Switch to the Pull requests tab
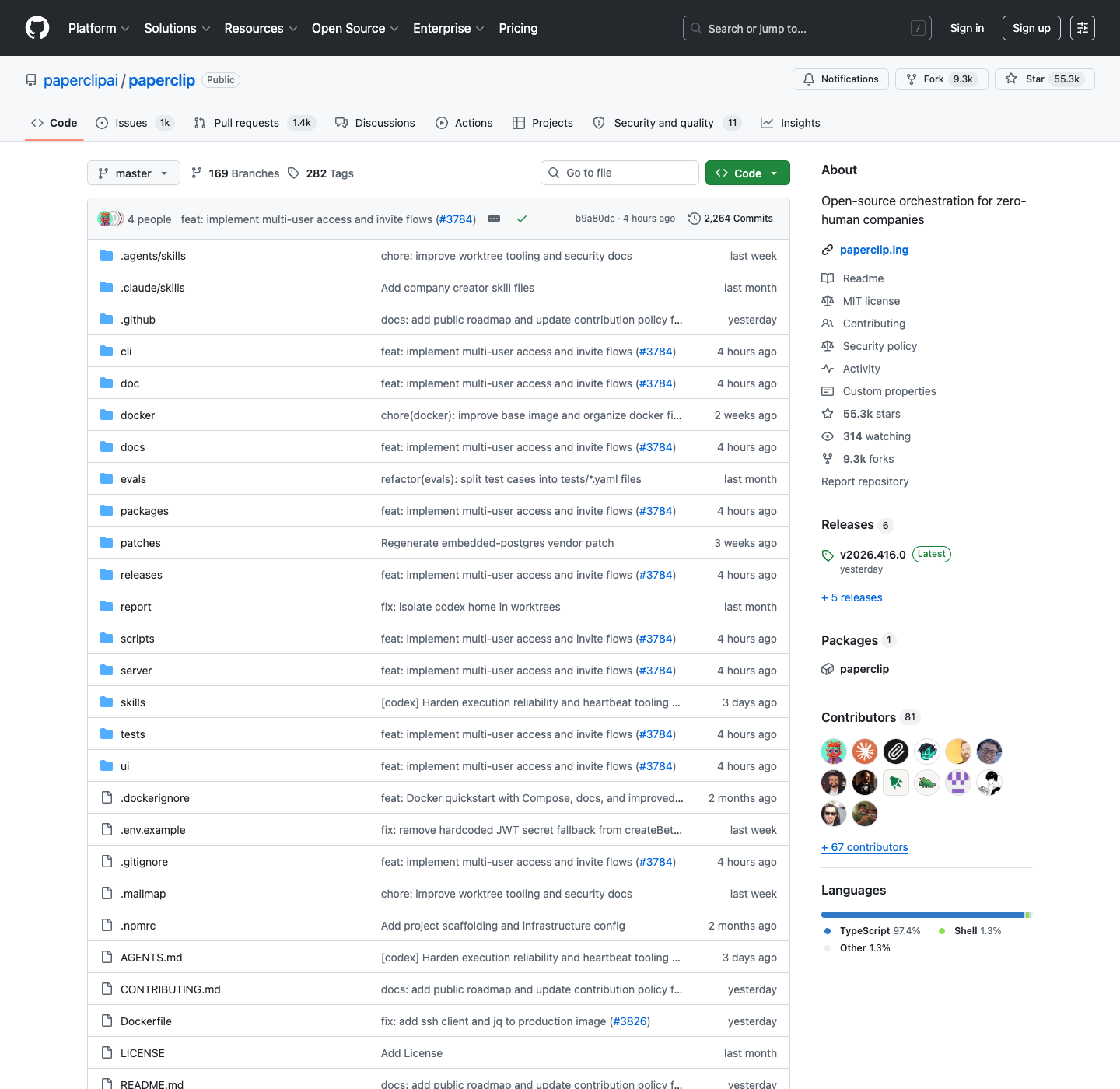Viewport: 1120px width, 1089px height. click(246, 123)
